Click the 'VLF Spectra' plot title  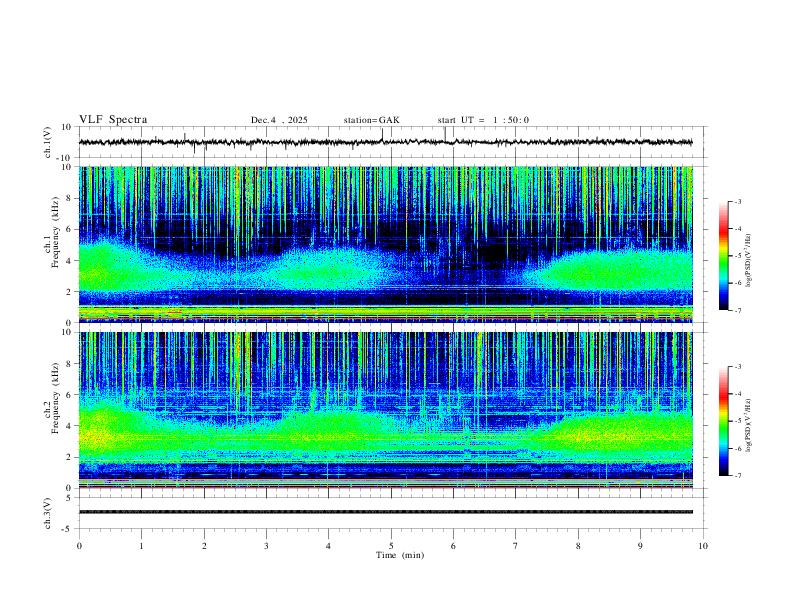point(113,120)
